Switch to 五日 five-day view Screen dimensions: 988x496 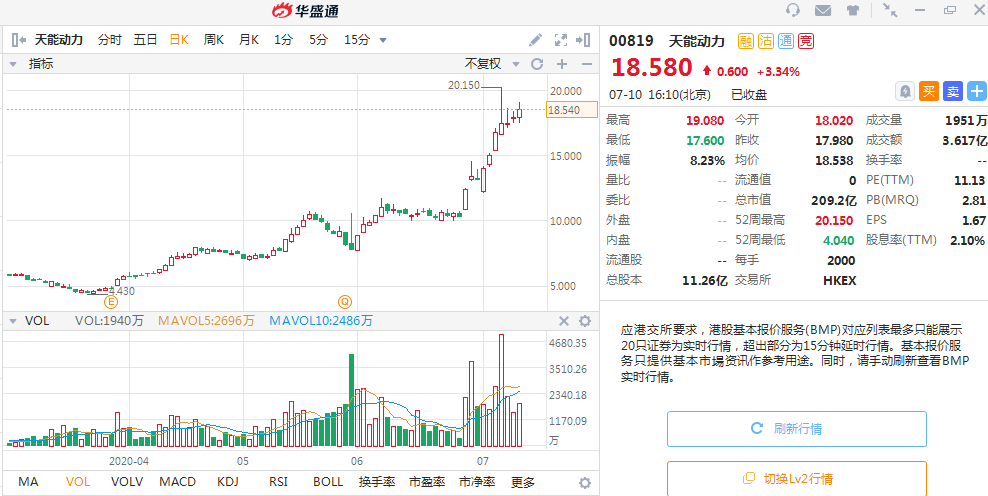click(x=146, y=40)
